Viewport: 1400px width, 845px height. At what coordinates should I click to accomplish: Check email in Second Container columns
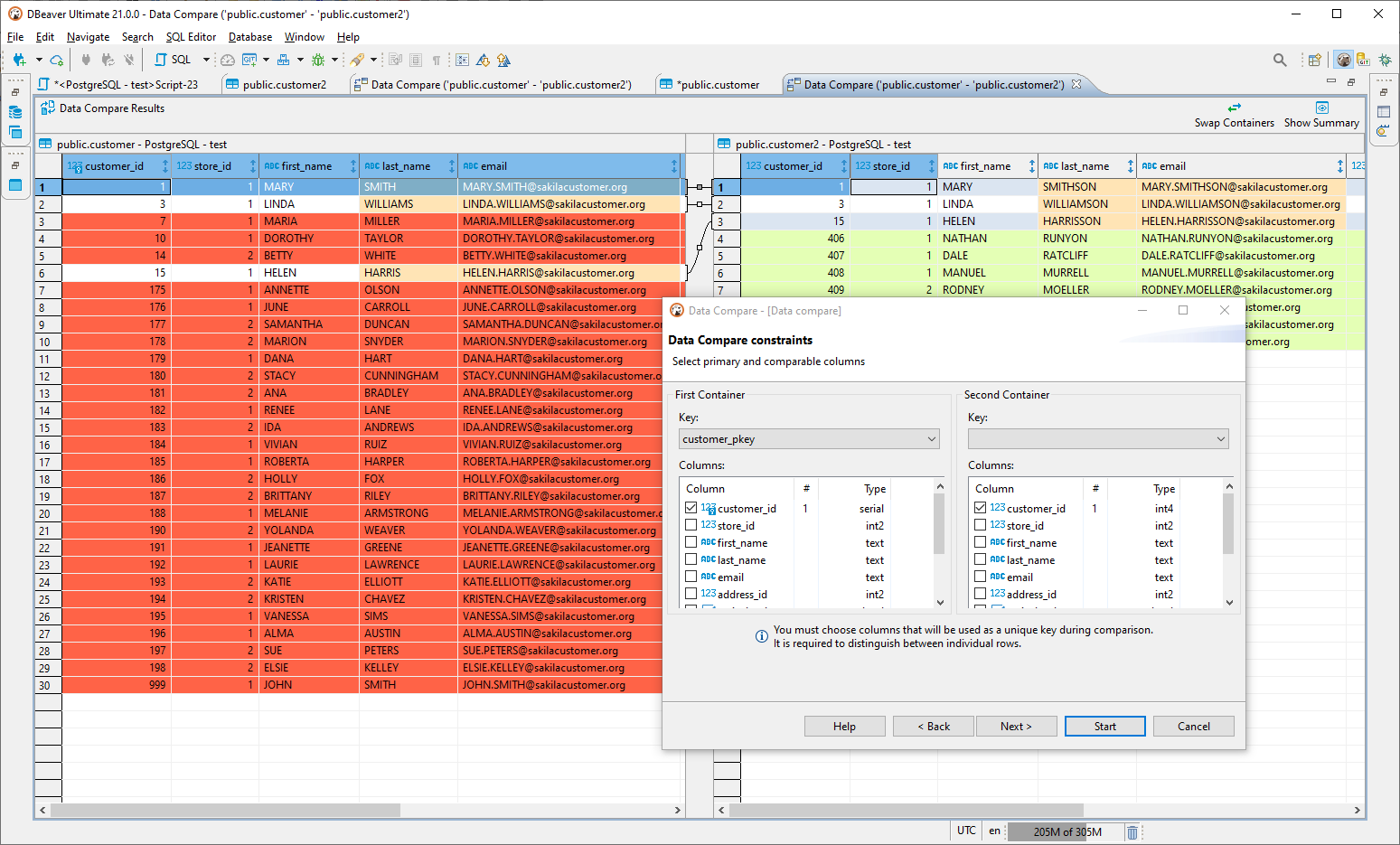(x=981, y=577)
